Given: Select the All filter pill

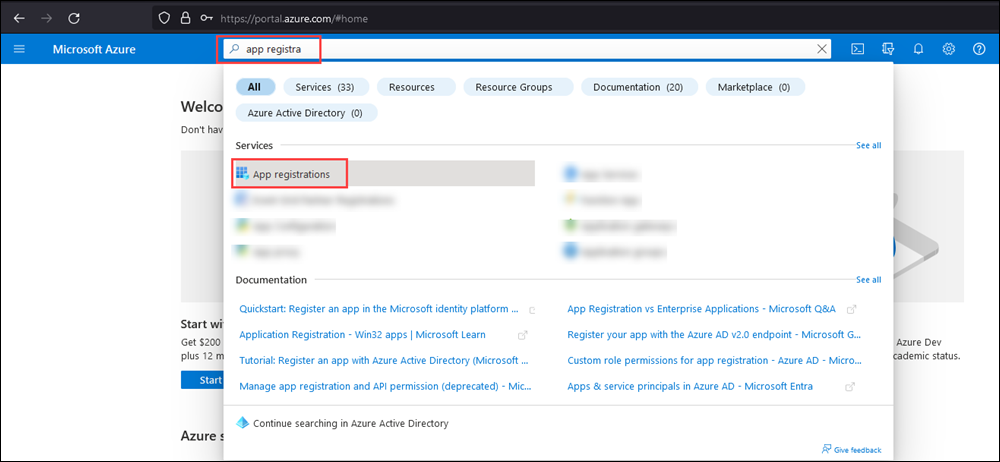Looking at the screenshot, I should 254,87.
